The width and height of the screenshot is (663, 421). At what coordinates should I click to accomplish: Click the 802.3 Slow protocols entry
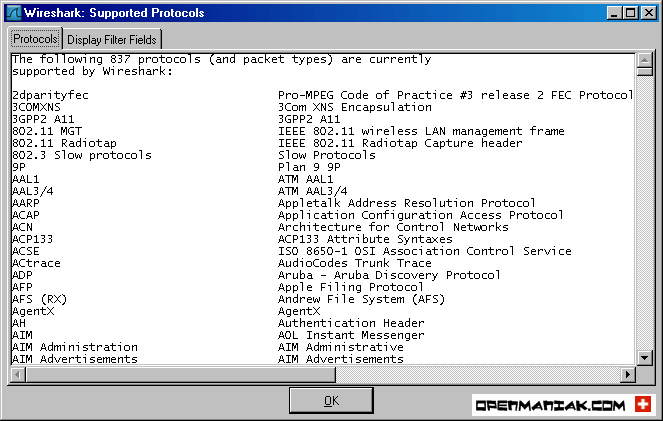[x=82, y=155]
